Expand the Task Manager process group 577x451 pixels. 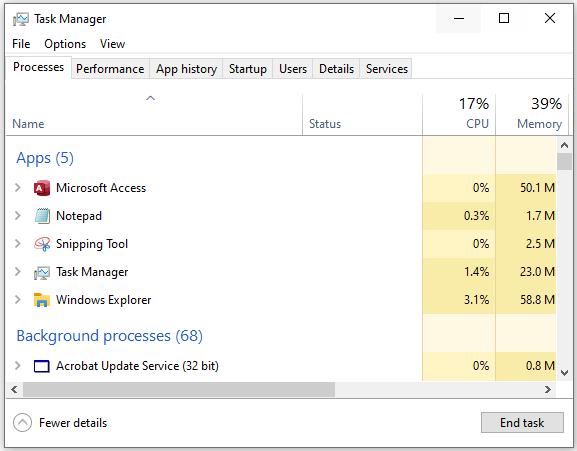[17, 271]
